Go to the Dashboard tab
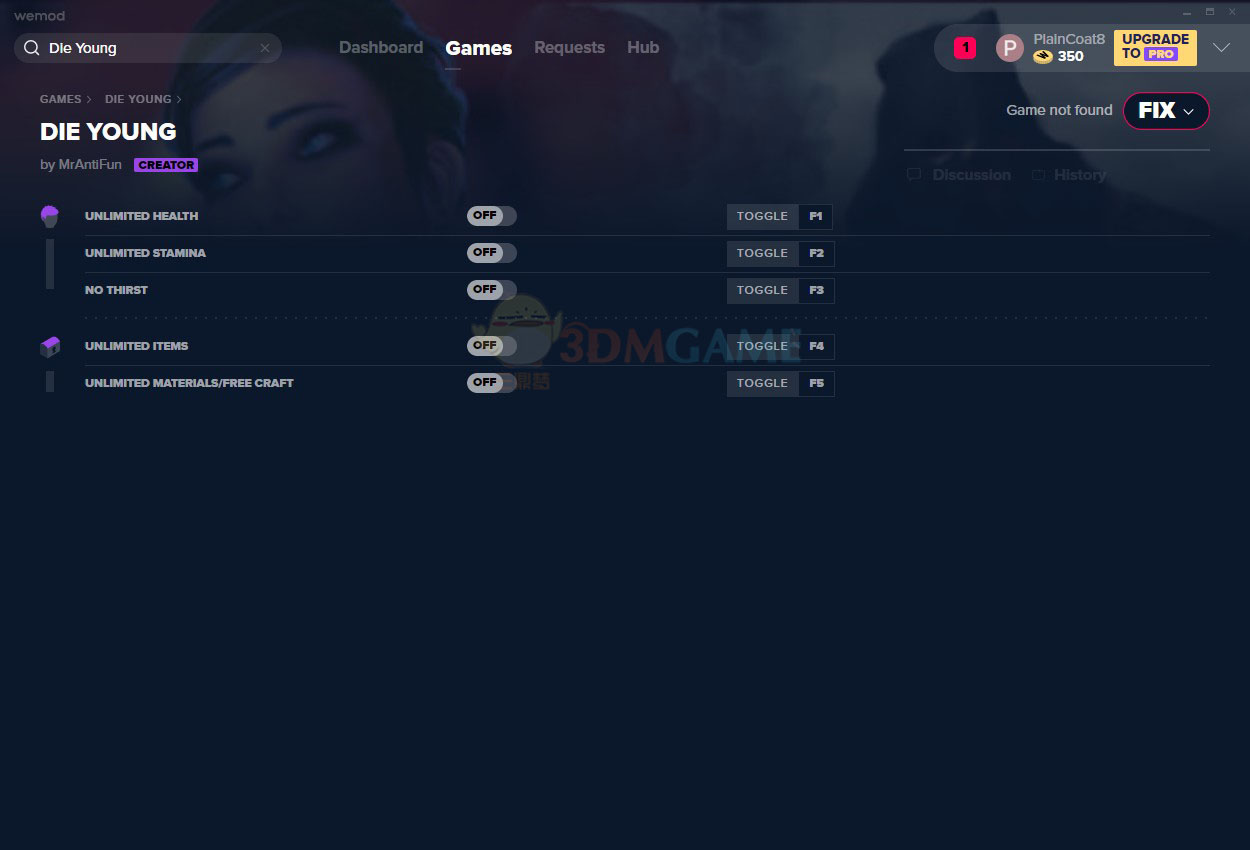Screen dimensions: 1250x850 point(380,48)
